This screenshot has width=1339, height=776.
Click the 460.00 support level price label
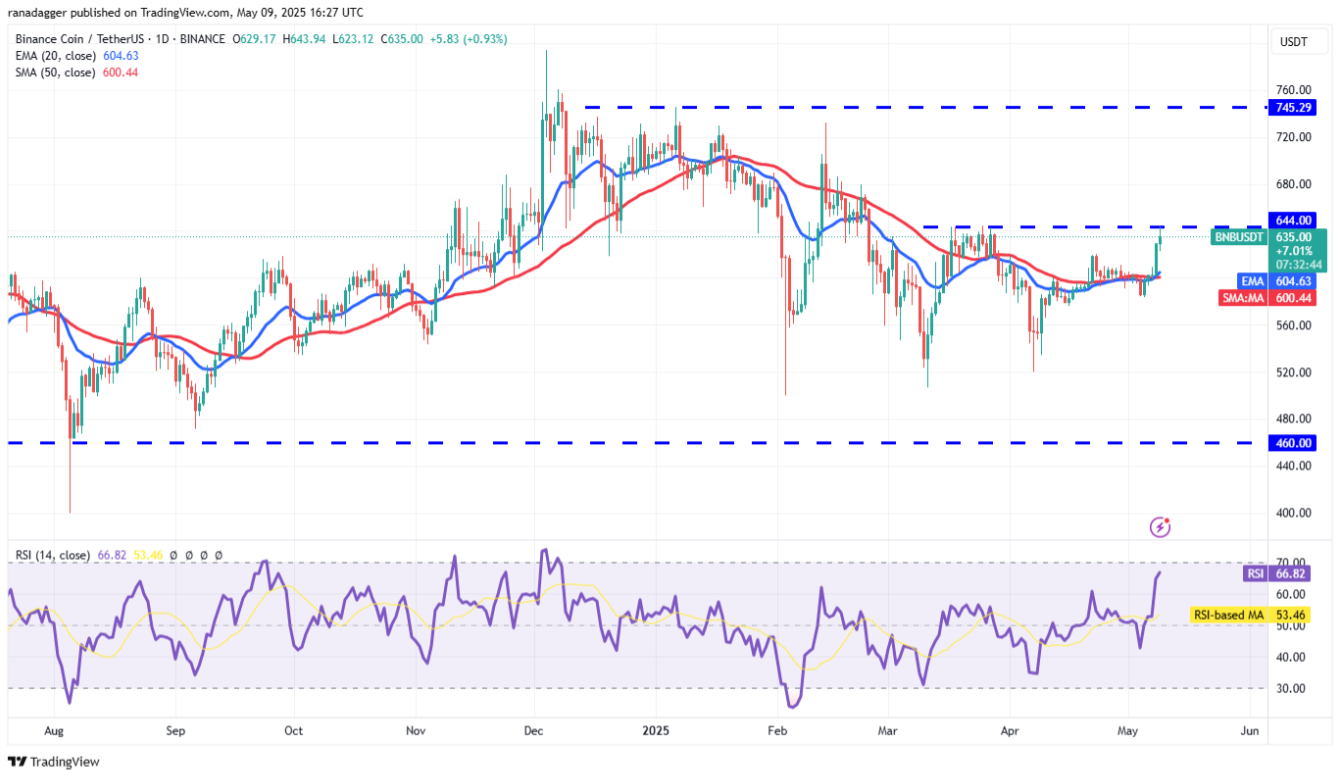[1293, 442]
